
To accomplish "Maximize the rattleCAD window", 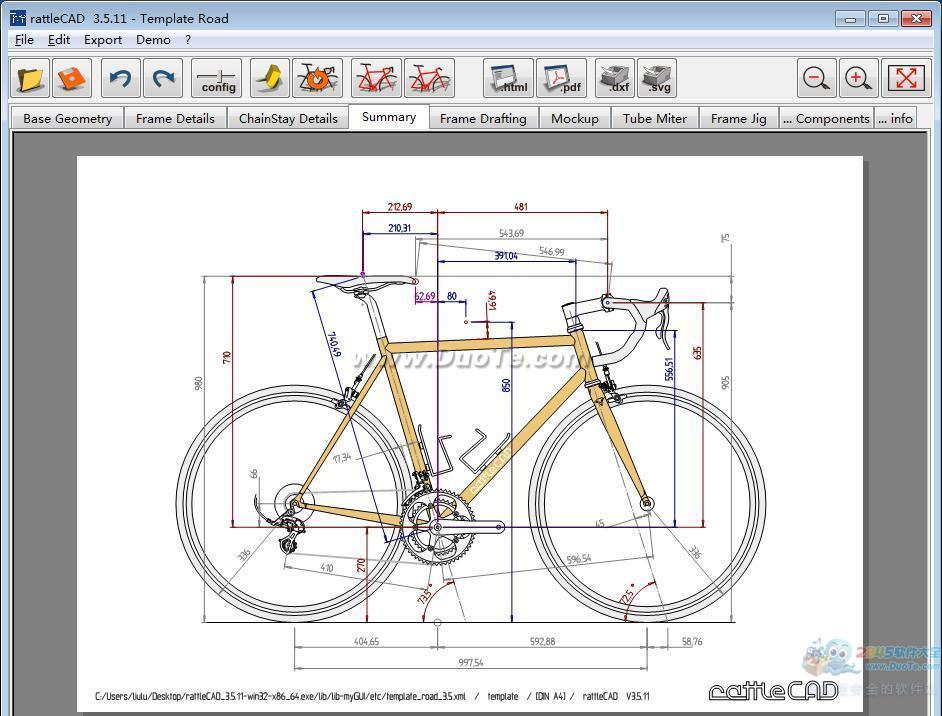I will tap(883, 19).
